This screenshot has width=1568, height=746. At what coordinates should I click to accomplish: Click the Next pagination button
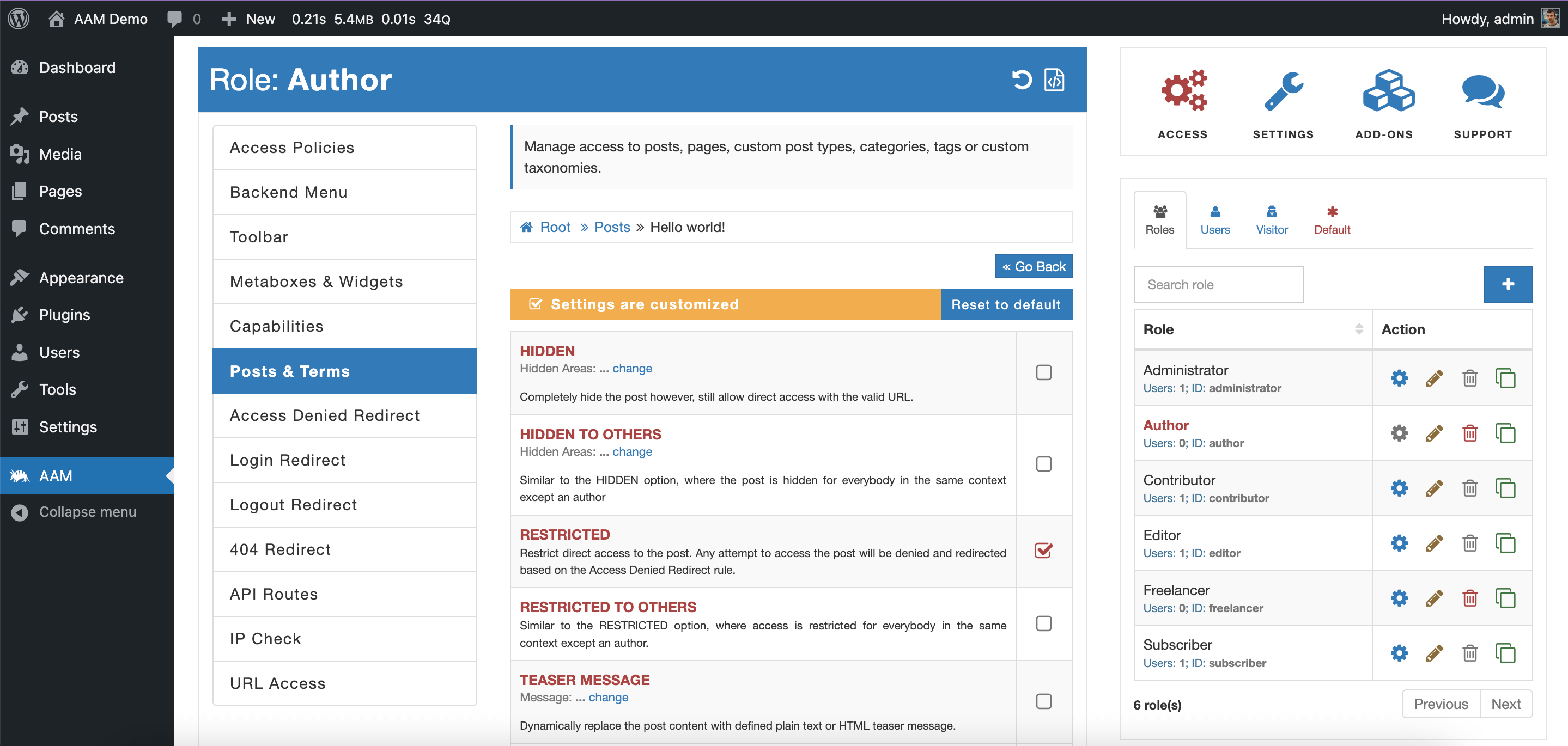coord(1506,704)
